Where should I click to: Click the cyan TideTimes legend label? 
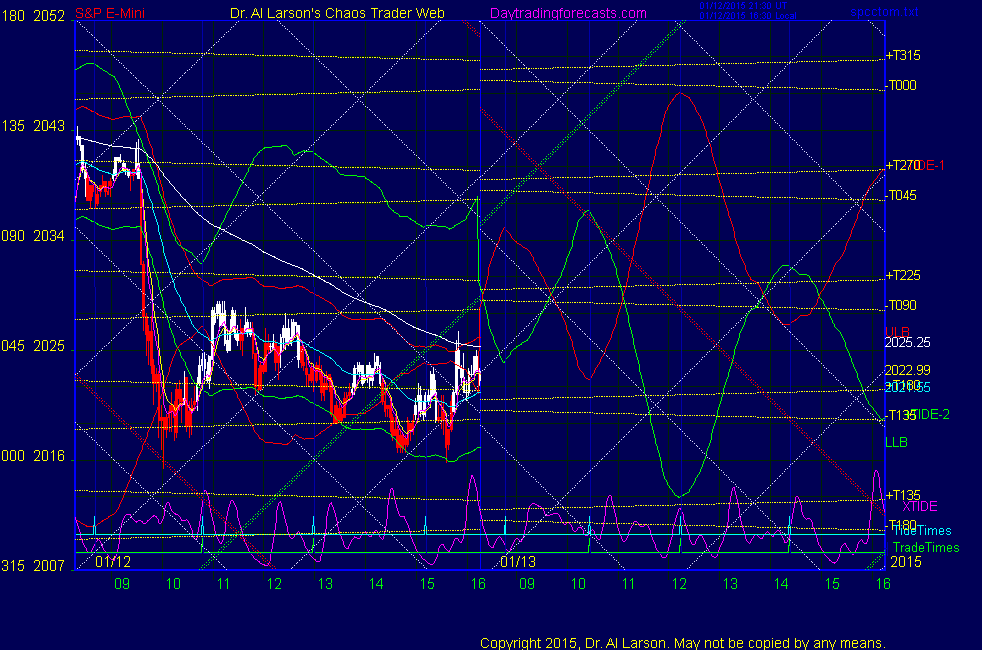pos(921,531)
